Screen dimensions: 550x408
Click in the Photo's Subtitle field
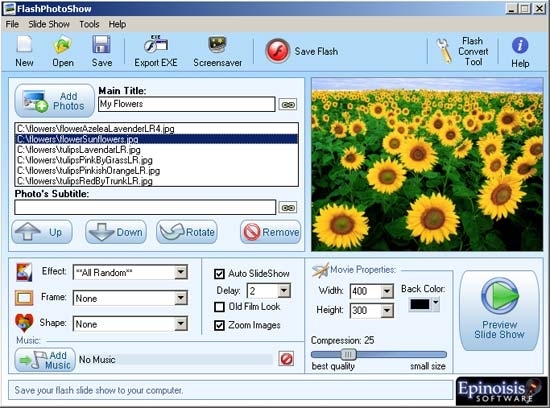145,207
